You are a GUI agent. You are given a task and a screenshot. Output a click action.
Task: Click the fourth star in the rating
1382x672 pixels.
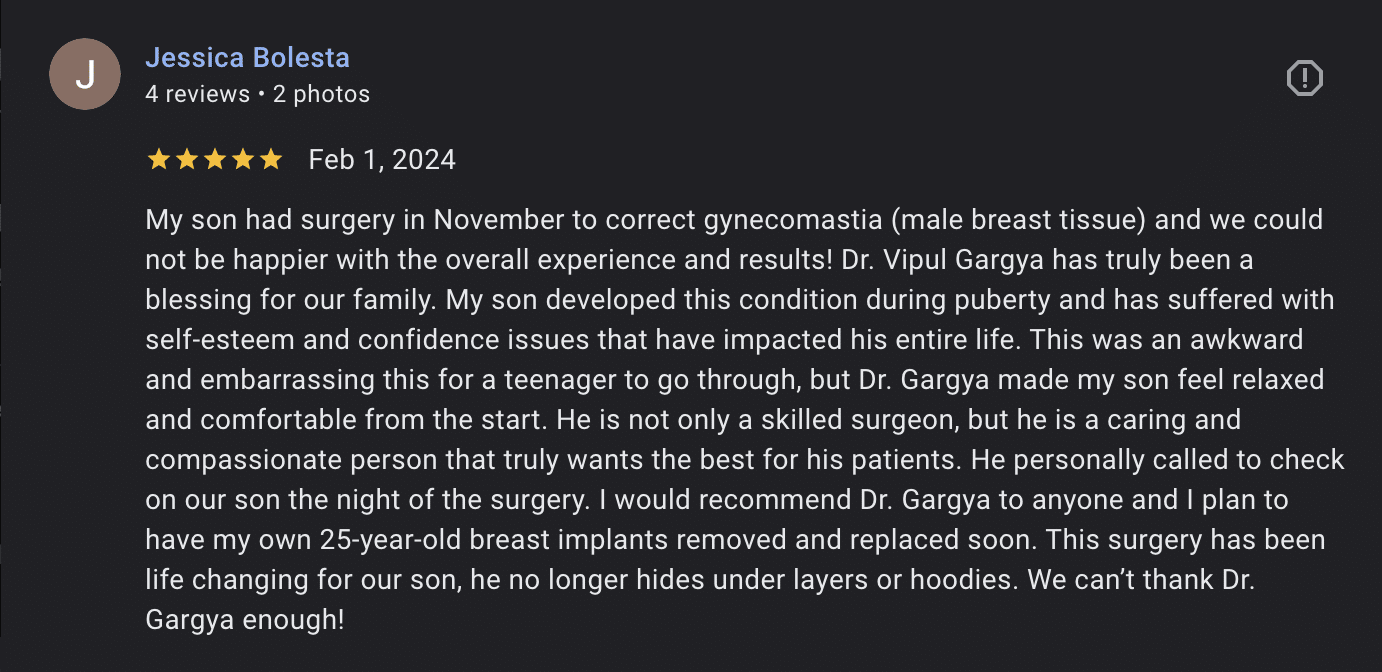pyautogui.click(x=241, y=158)
